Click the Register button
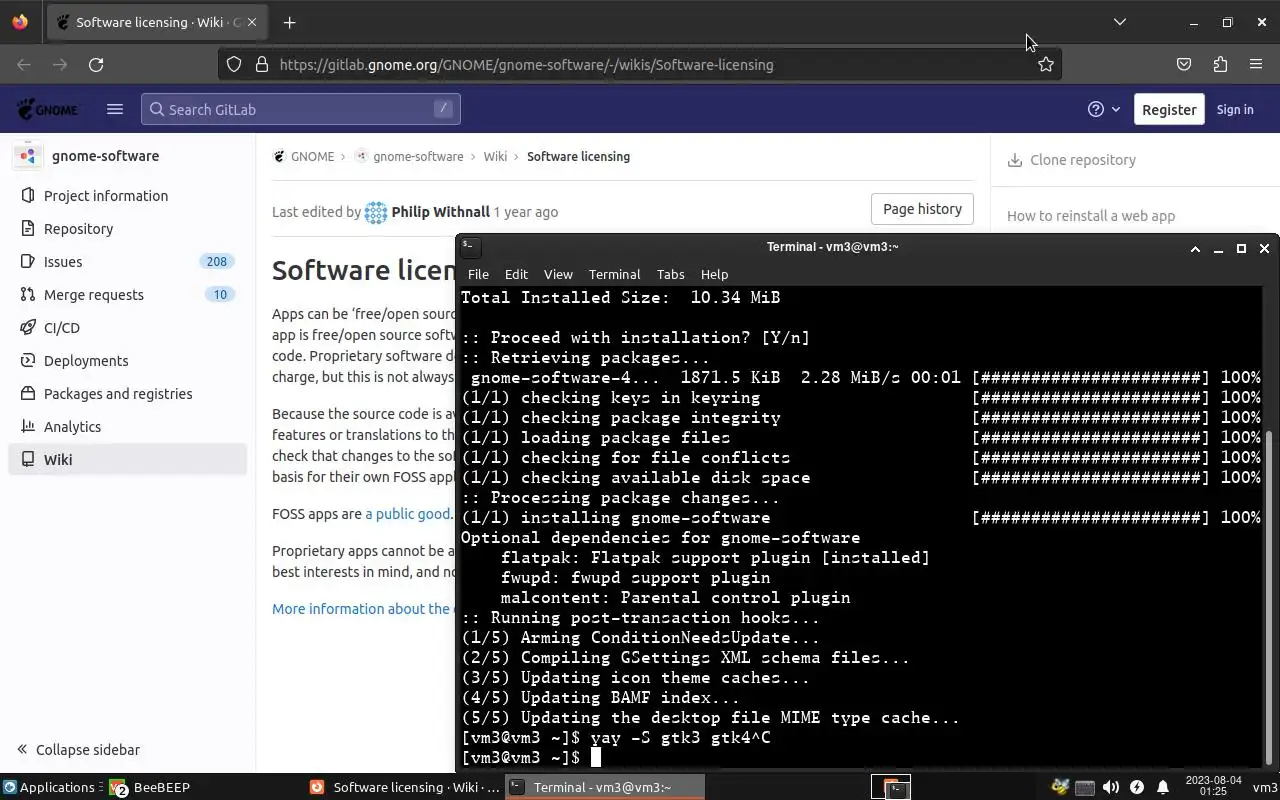1280x800 pixels. (x=1169, y=109)
